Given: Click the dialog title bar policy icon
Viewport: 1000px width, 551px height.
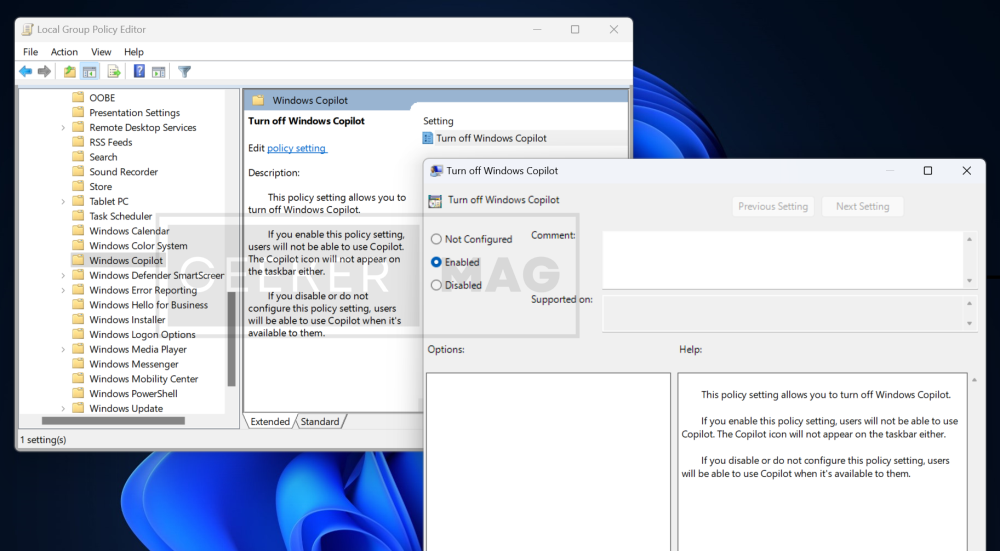Looking at the screenshot, I should click(436, 171).
